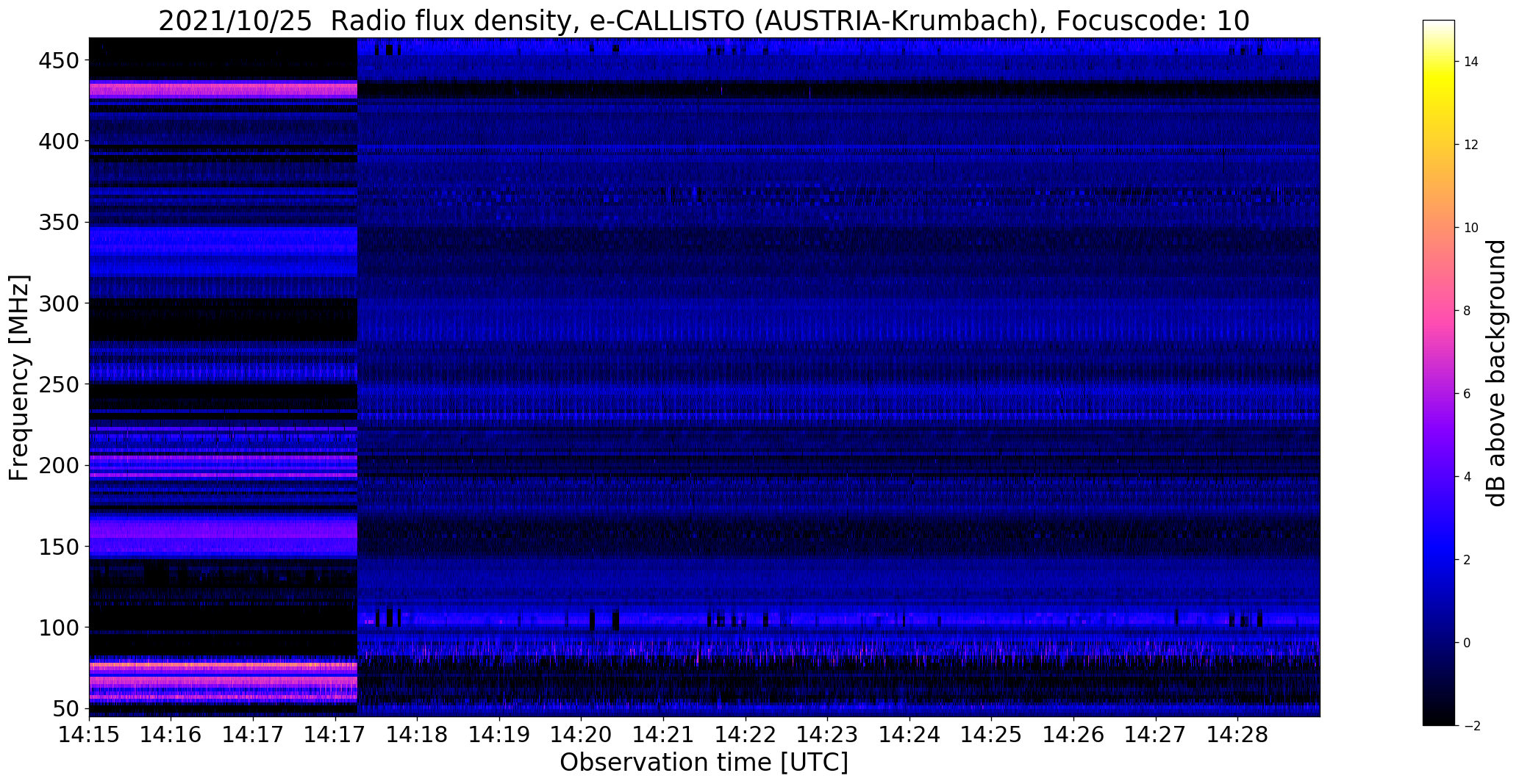Select the 14:24 time tick label
The width and height of the screenshot is (1519, 784).
click(909, 735)
